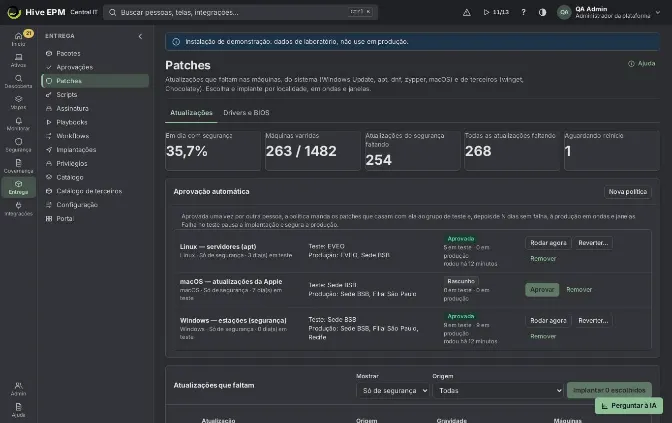Open the 11/13 progress play indicator
This screenshot has height=423, width=672.
click(x=496, y=12)
